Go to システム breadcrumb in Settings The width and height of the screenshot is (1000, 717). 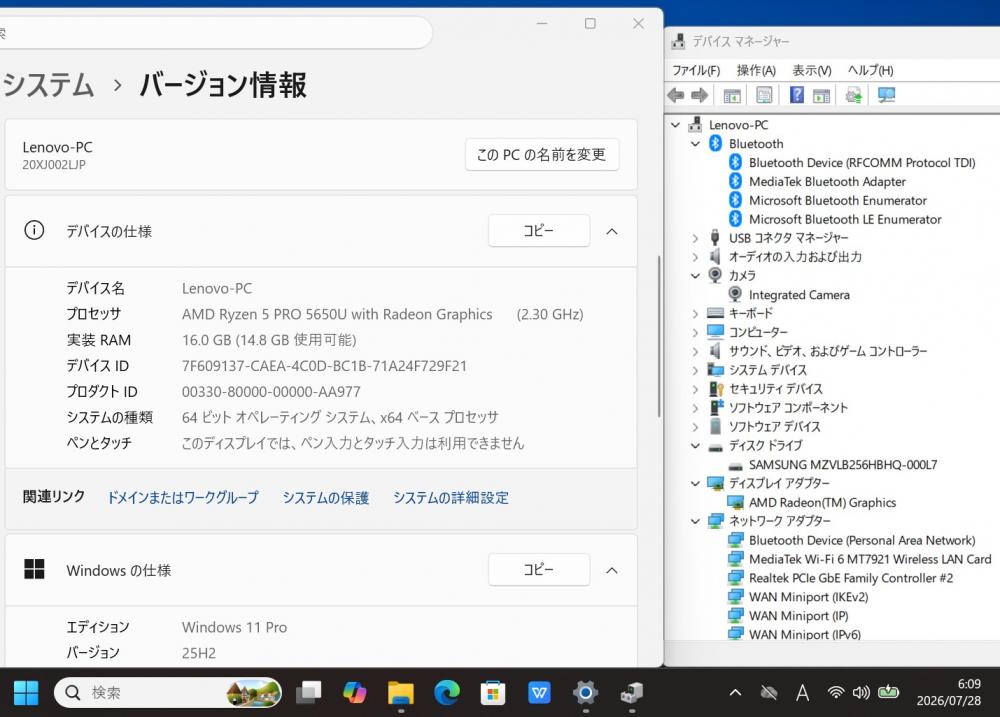coord(48,84)
